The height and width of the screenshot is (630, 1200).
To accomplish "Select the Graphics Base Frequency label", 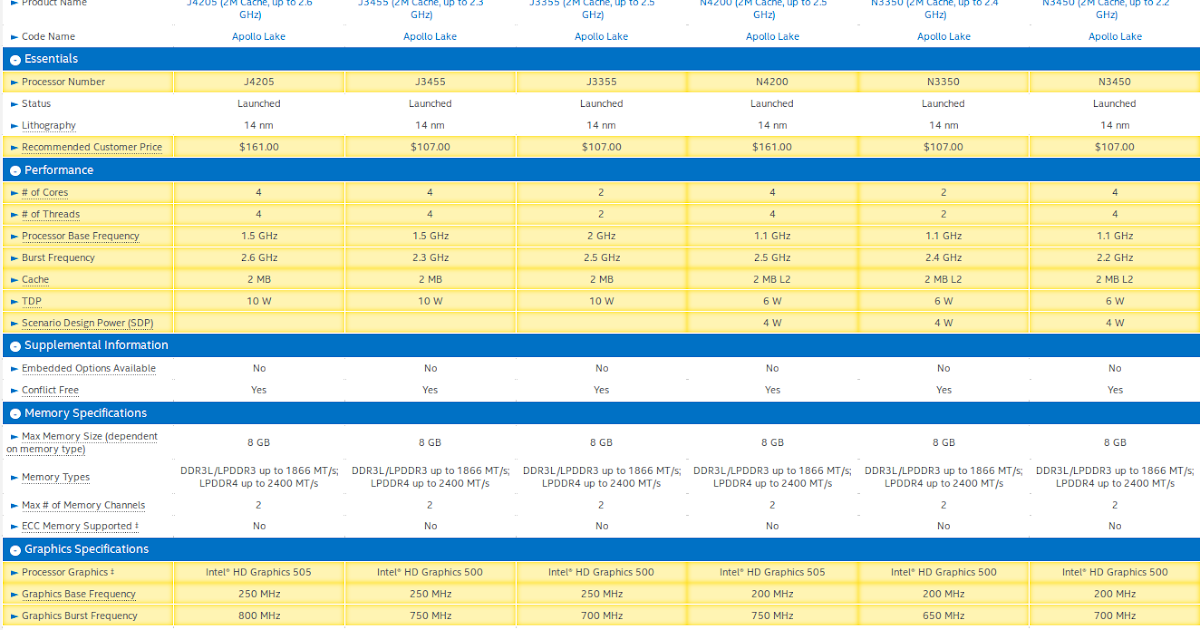I will [x=78, y=595].
